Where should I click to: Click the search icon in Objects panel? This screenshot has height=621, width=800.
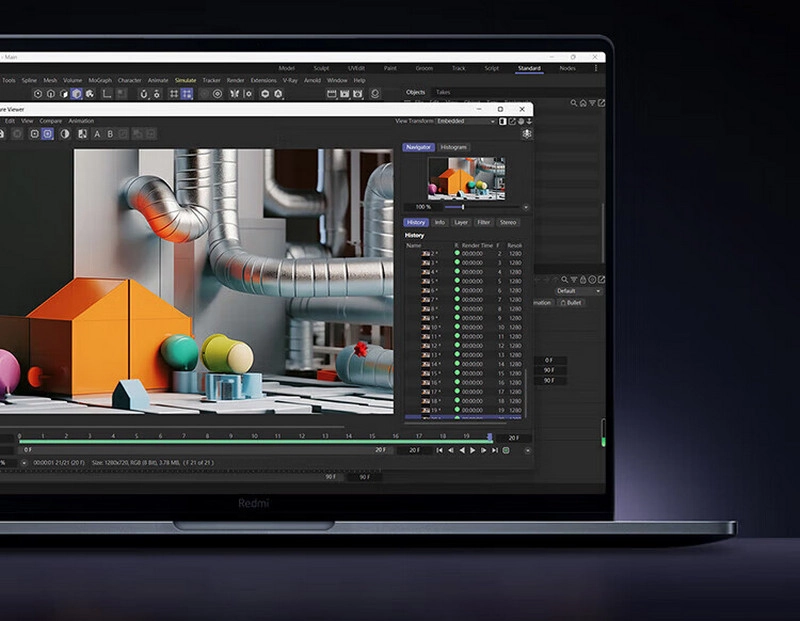tap(574, 103)
